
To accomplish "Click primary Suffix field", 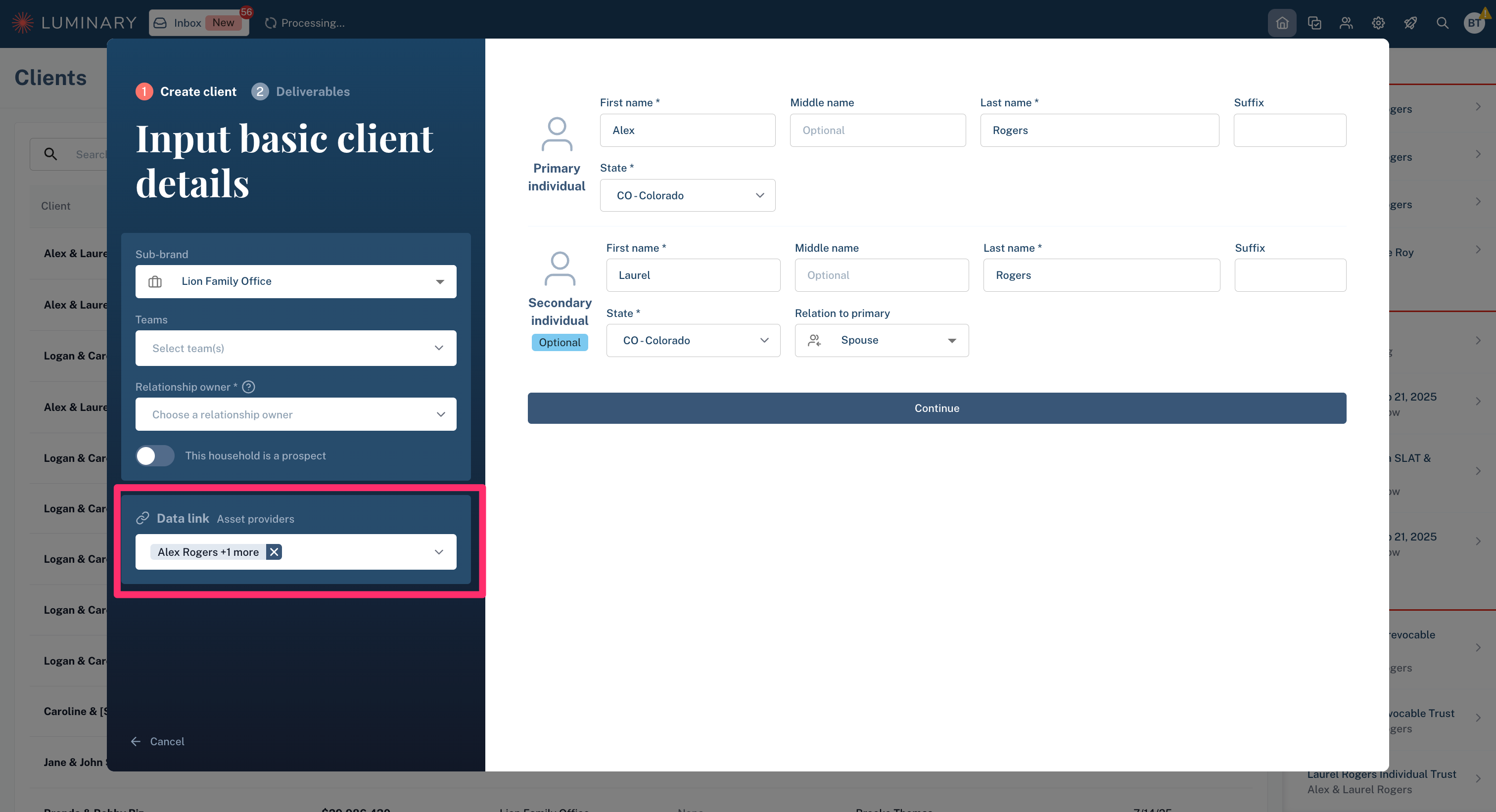I will (1290, 131).
